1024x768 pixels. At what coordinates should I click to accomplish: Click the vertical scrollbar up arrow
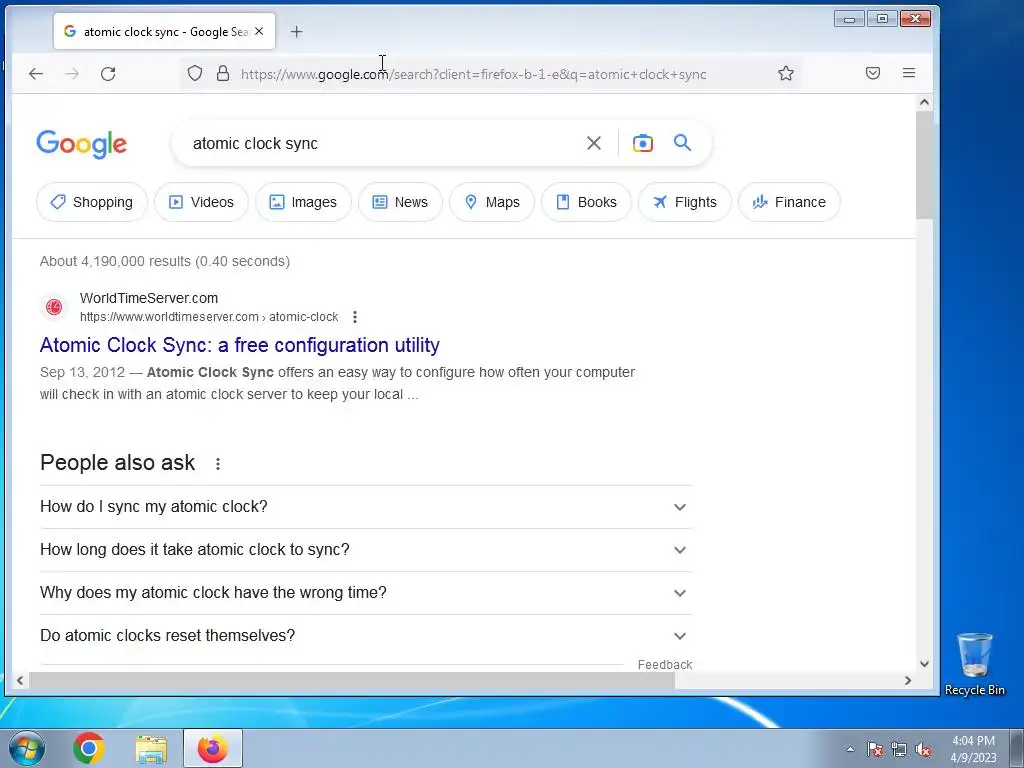[924, 102]
